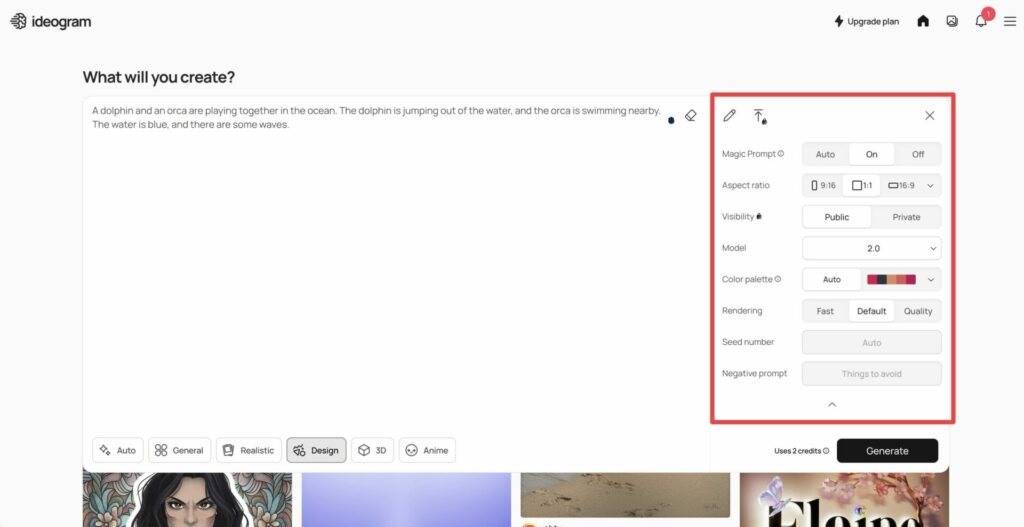The width and height of the screenshot is (1024, 527).
Task: Set Magic Prompt to Auto
Action: (825, 155)
